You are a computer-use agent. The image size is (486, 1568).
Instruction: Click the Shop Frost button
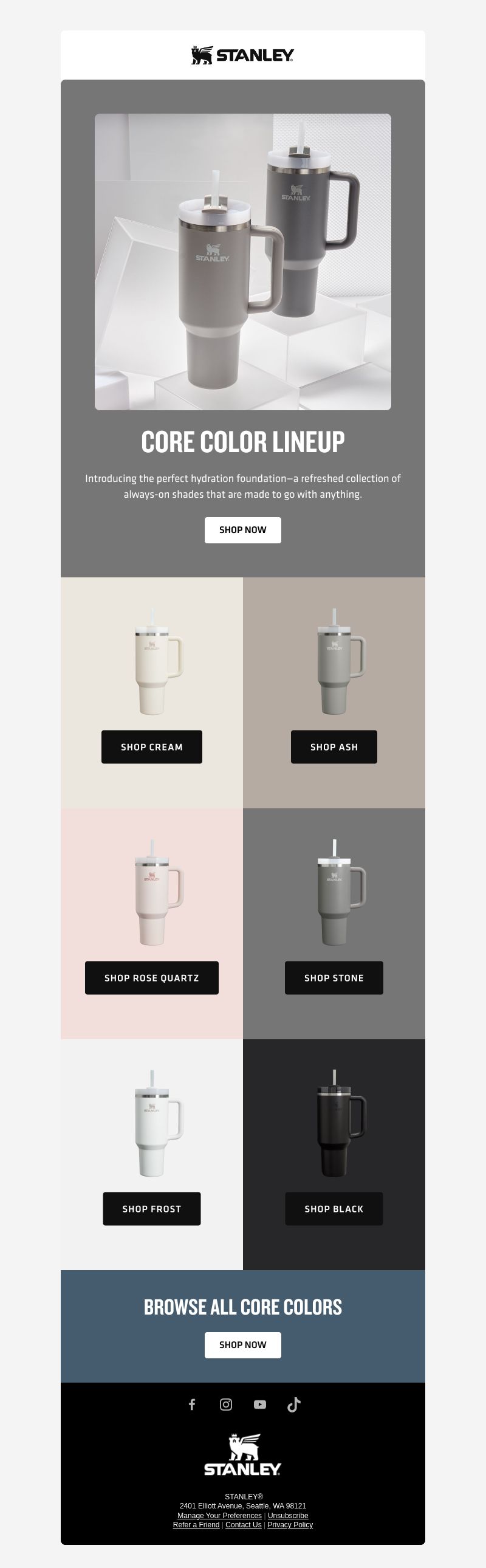coord(151,1209)
